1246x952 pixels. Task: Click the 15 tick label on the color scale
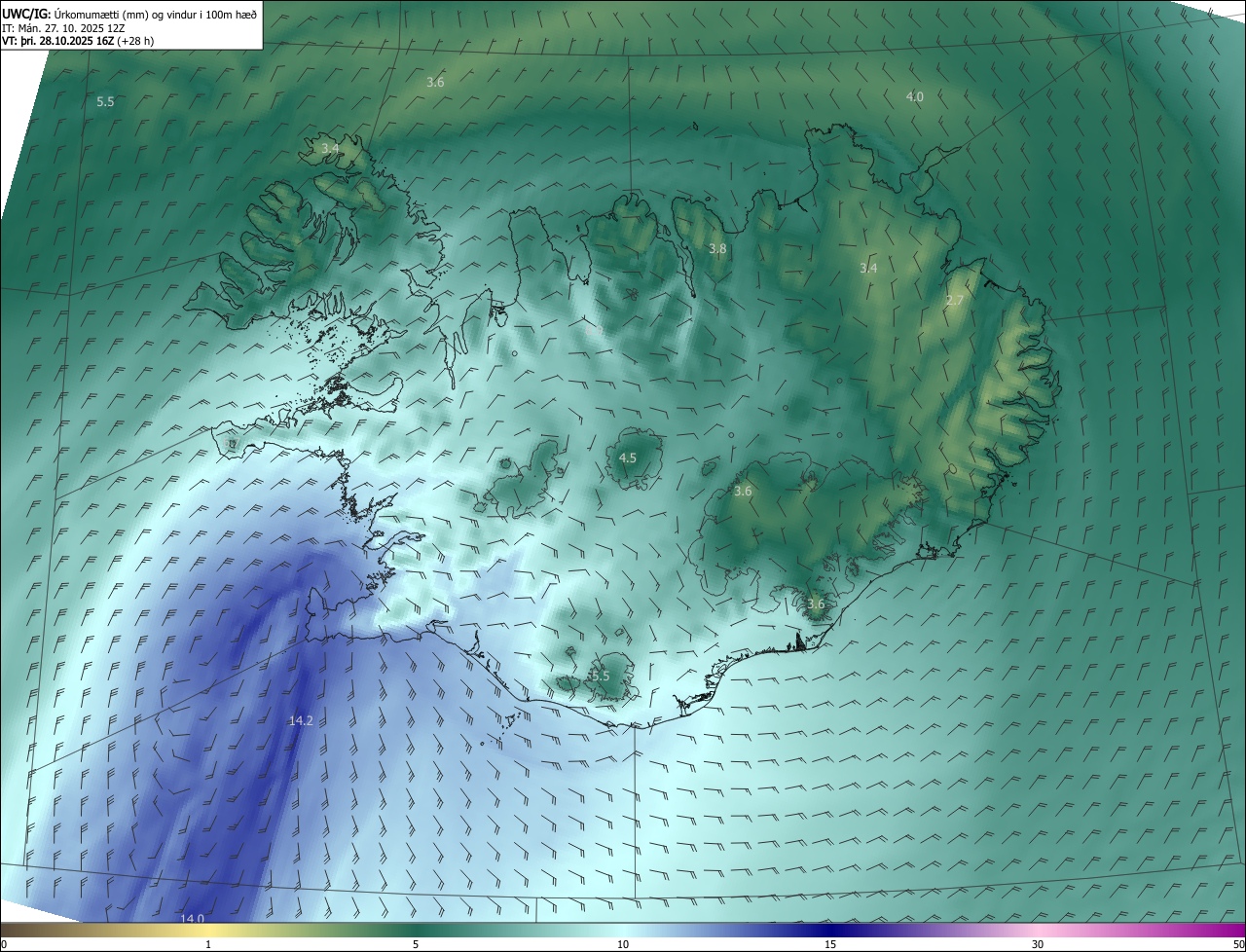pyautogui.click(x=830, y=945)
